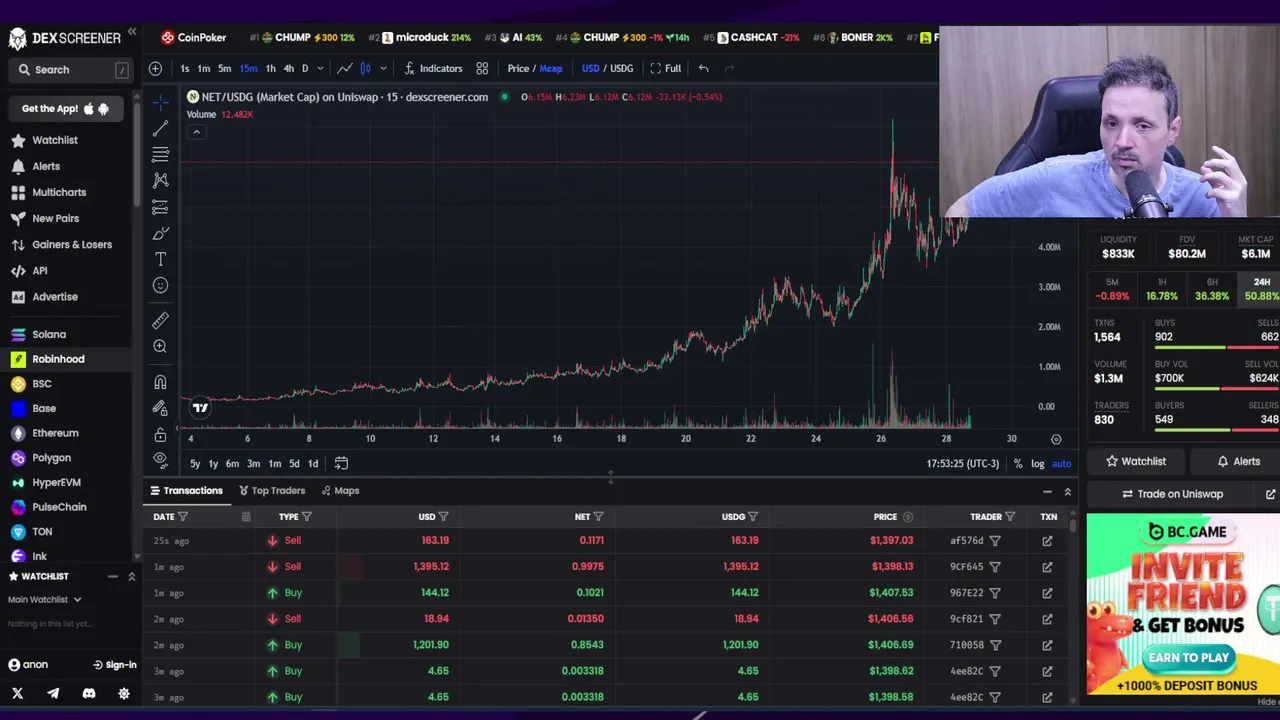Open Telegram link in sidebar
The image size is (1280, 720).
click(x=53, y=693)
